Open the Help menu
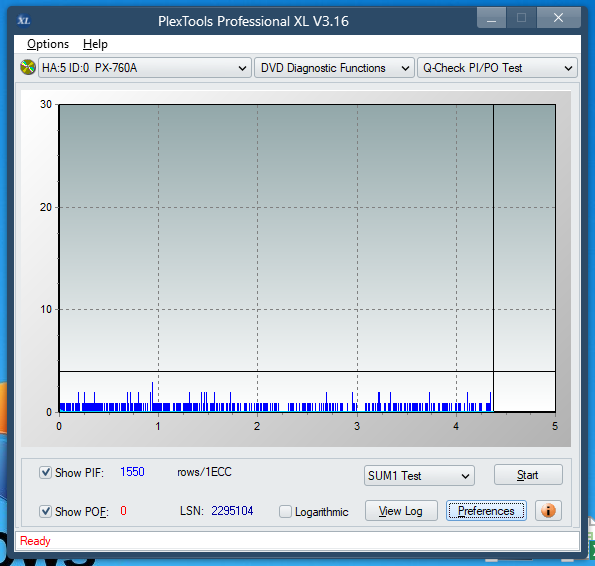Screen dimensions: 595x566 tap(95, 44)
